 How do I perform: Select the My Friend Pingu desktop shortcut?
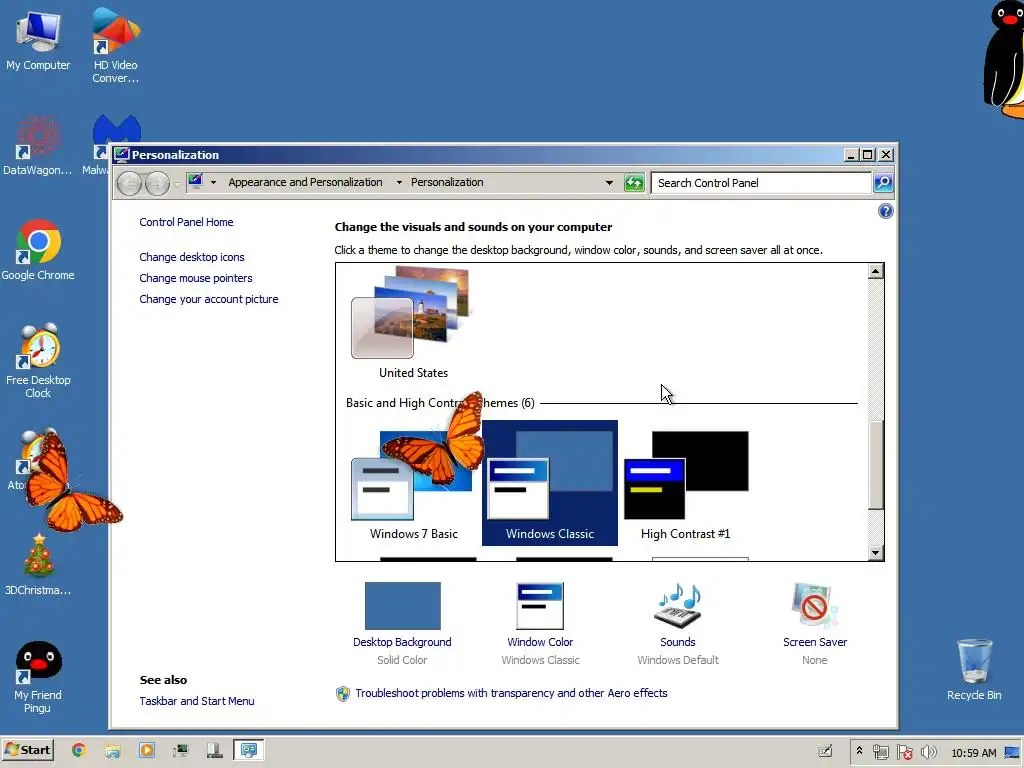[38, 677]
